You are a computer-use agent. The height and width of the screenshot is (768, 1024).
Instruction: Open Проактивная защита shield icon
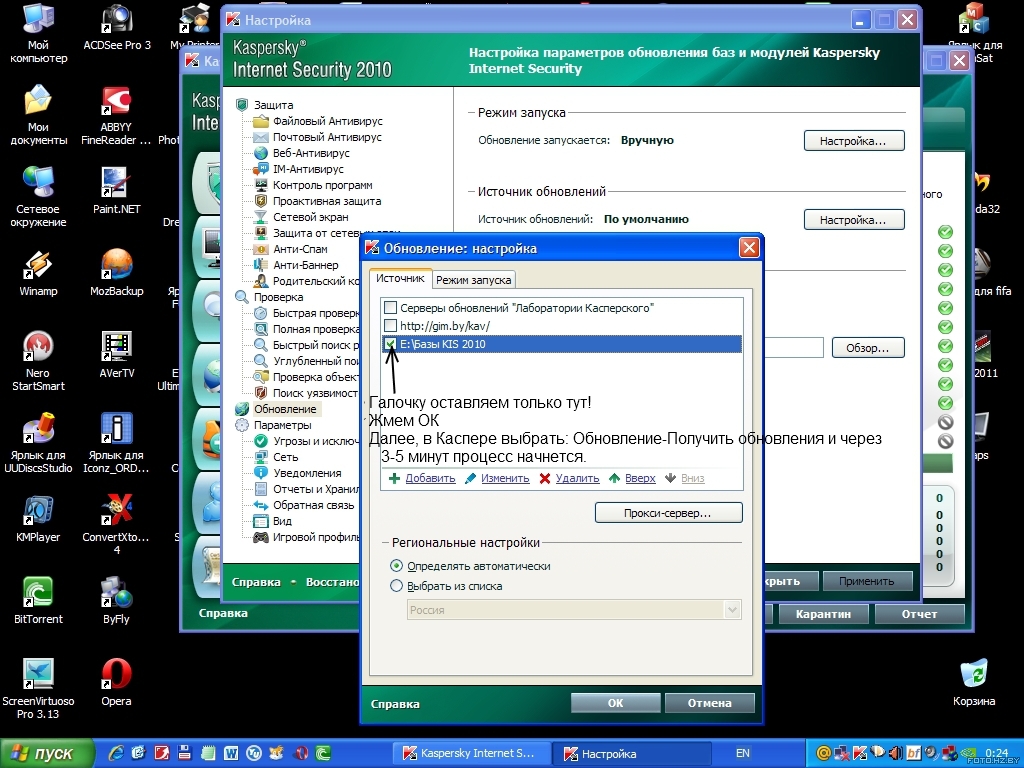[261, 201]
